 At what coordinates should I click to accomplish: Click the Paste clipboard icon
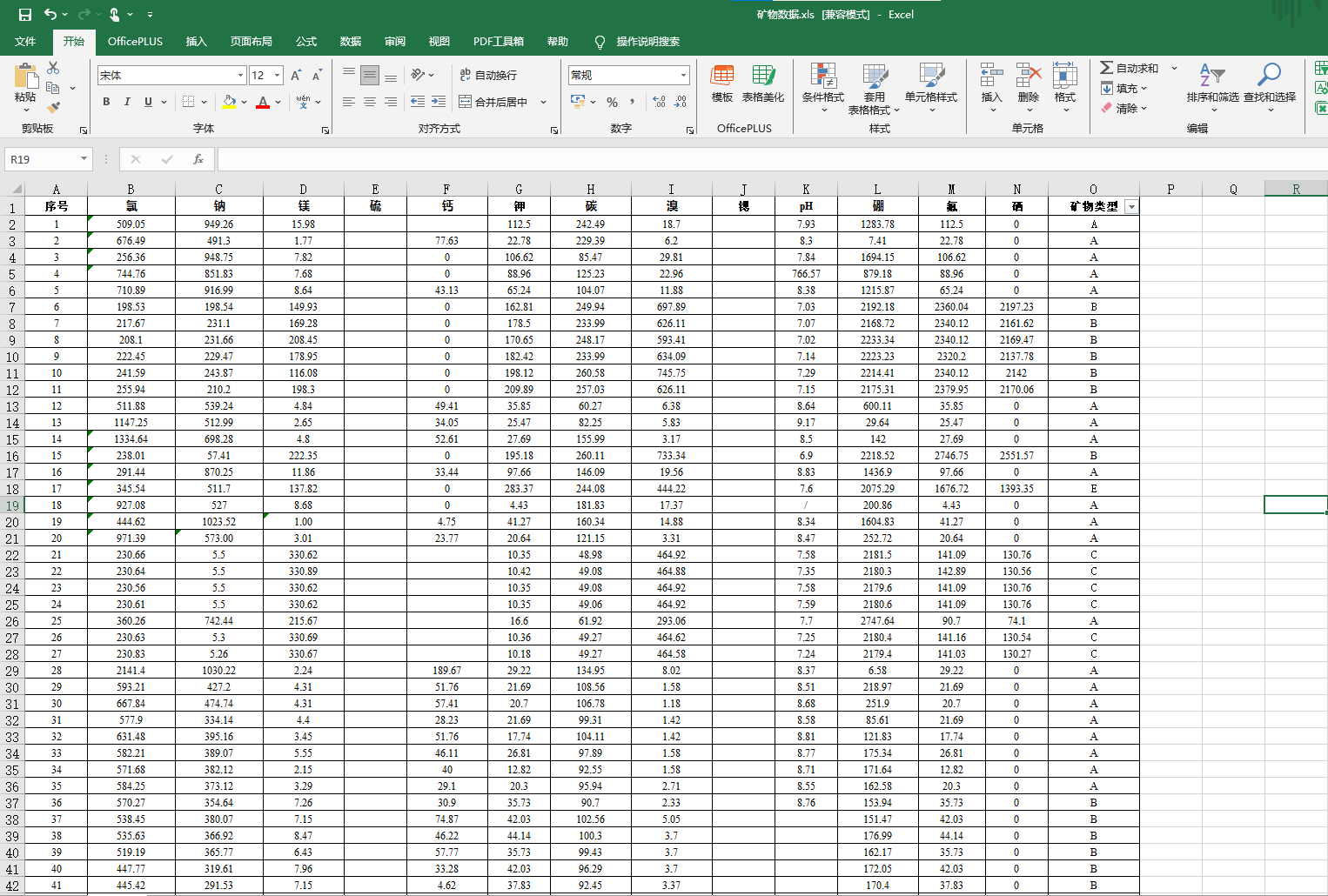point(25,77)
